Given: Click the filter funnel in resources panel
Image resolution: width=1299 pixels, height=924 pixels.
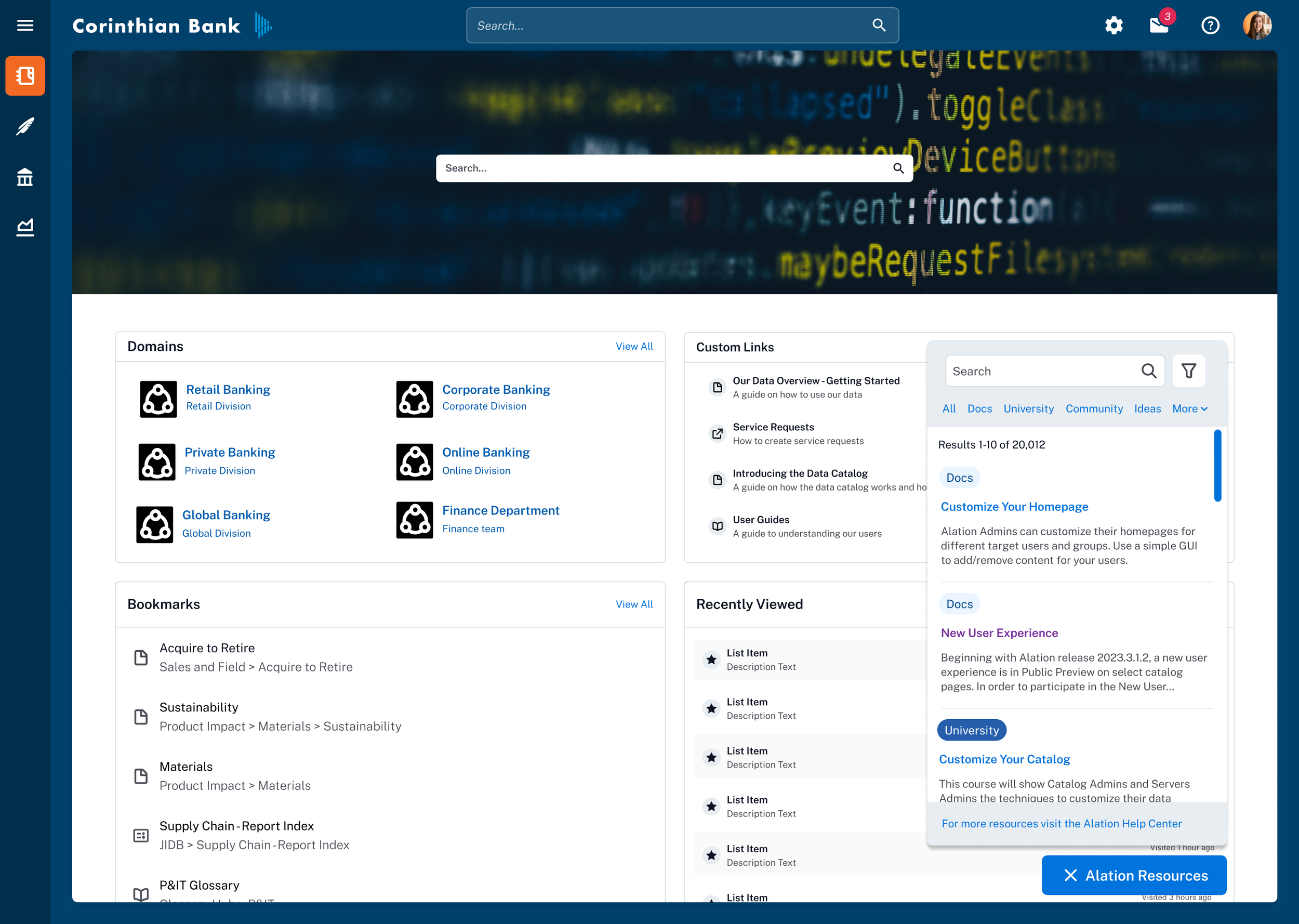Looking at the screenshot, I should [1188, 371].
